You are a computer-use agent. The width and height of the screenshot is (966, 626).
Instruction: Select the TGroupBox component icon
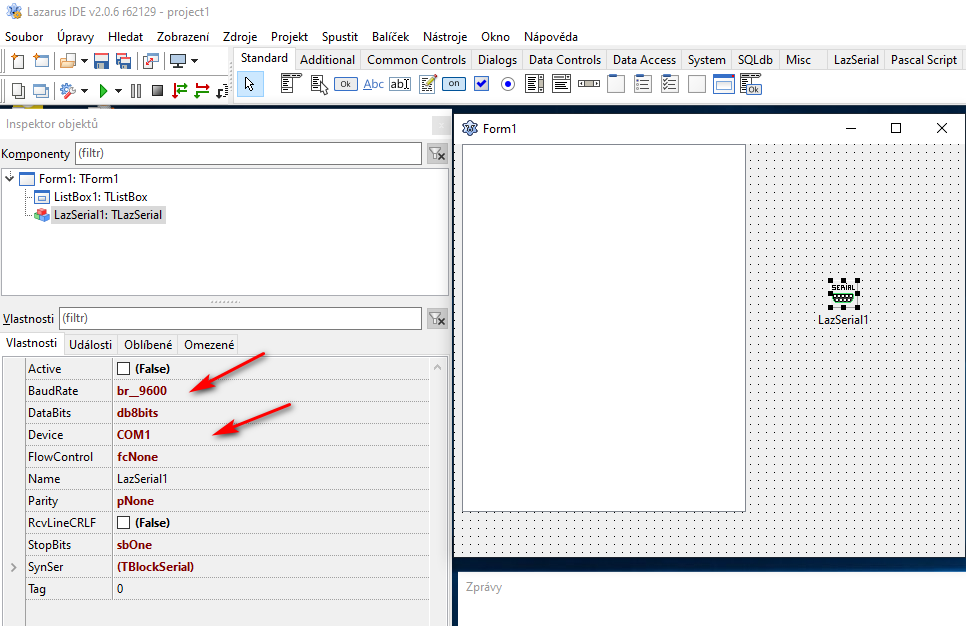pos(616,84)
